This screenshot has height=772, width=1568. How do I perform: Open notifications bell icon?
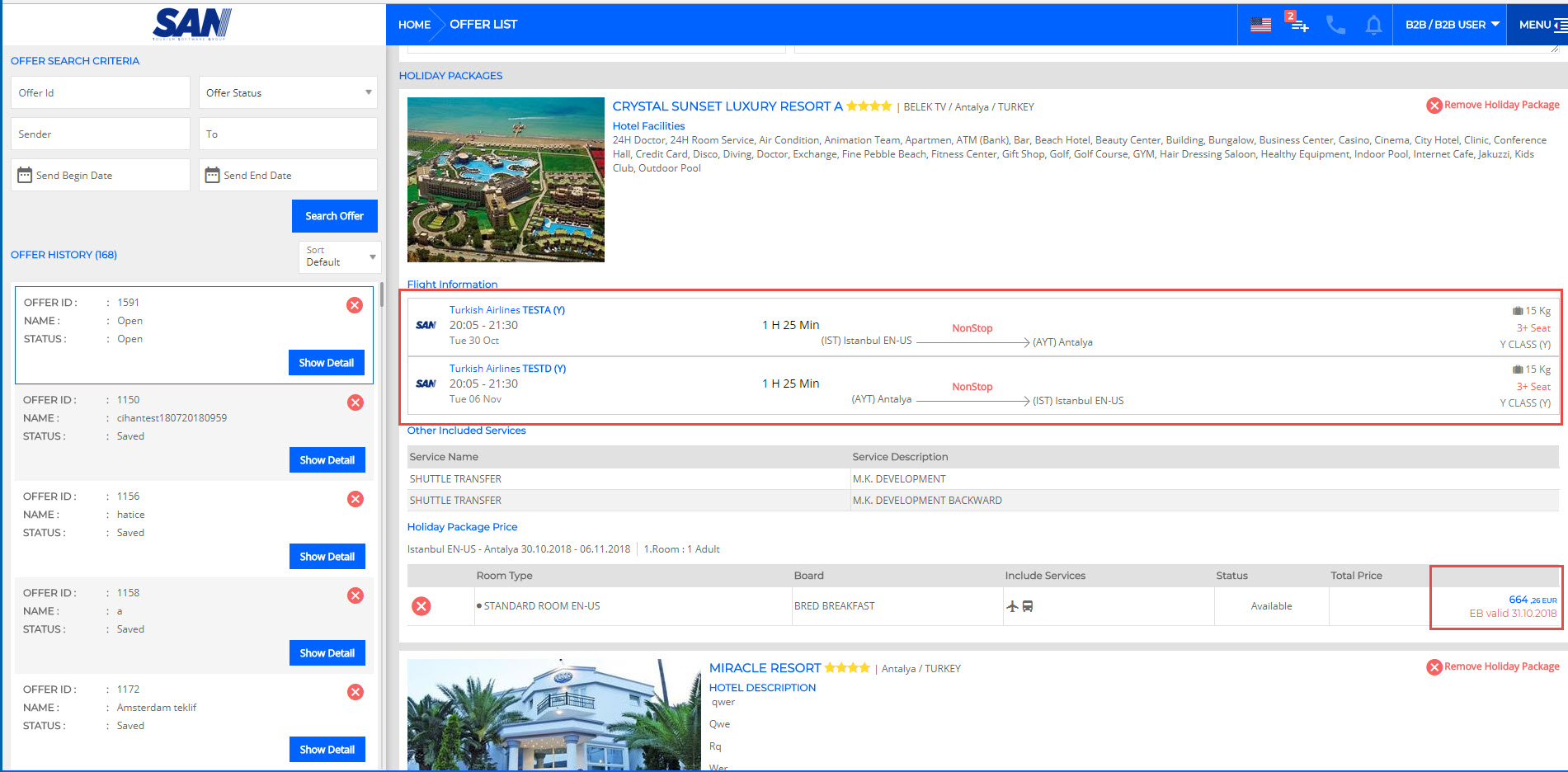1373,25
